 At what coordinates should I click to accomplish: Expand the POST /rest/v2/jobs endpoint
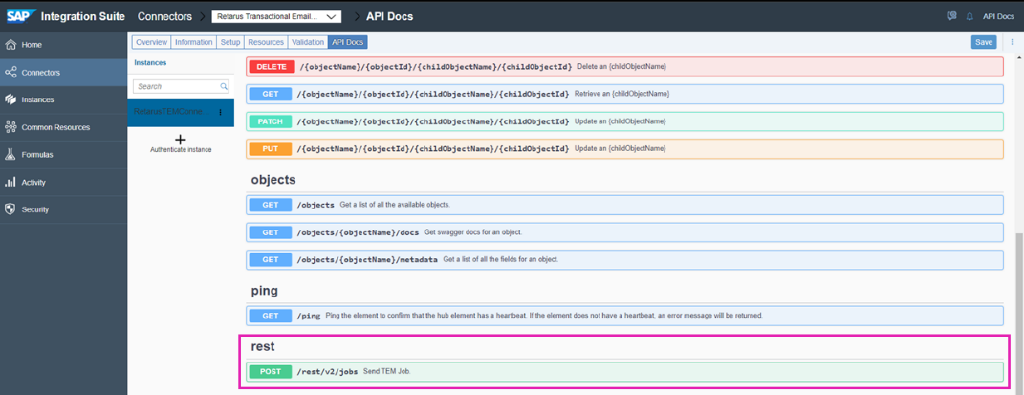[626, 371]
